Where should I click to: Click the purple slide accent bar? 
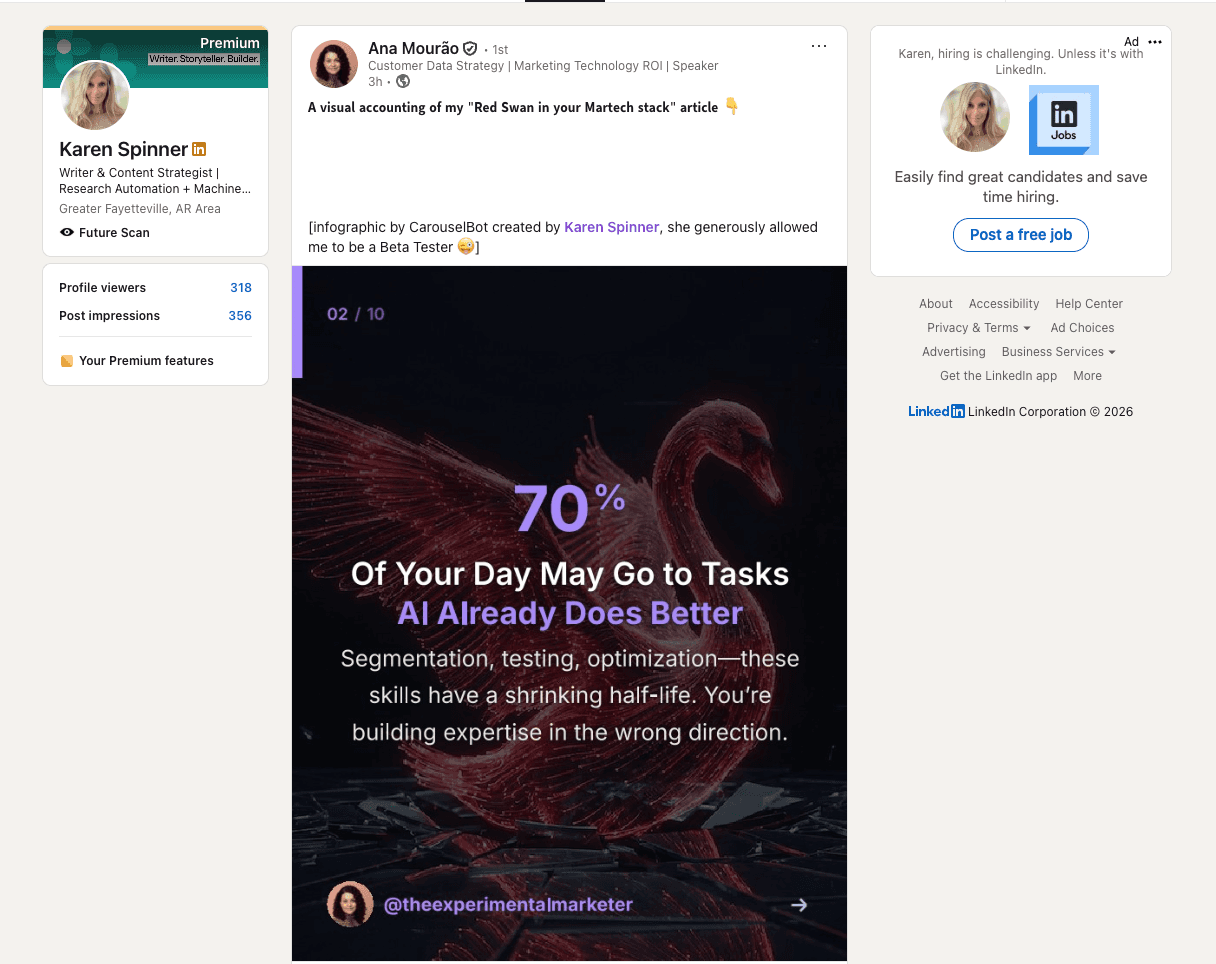297,322
